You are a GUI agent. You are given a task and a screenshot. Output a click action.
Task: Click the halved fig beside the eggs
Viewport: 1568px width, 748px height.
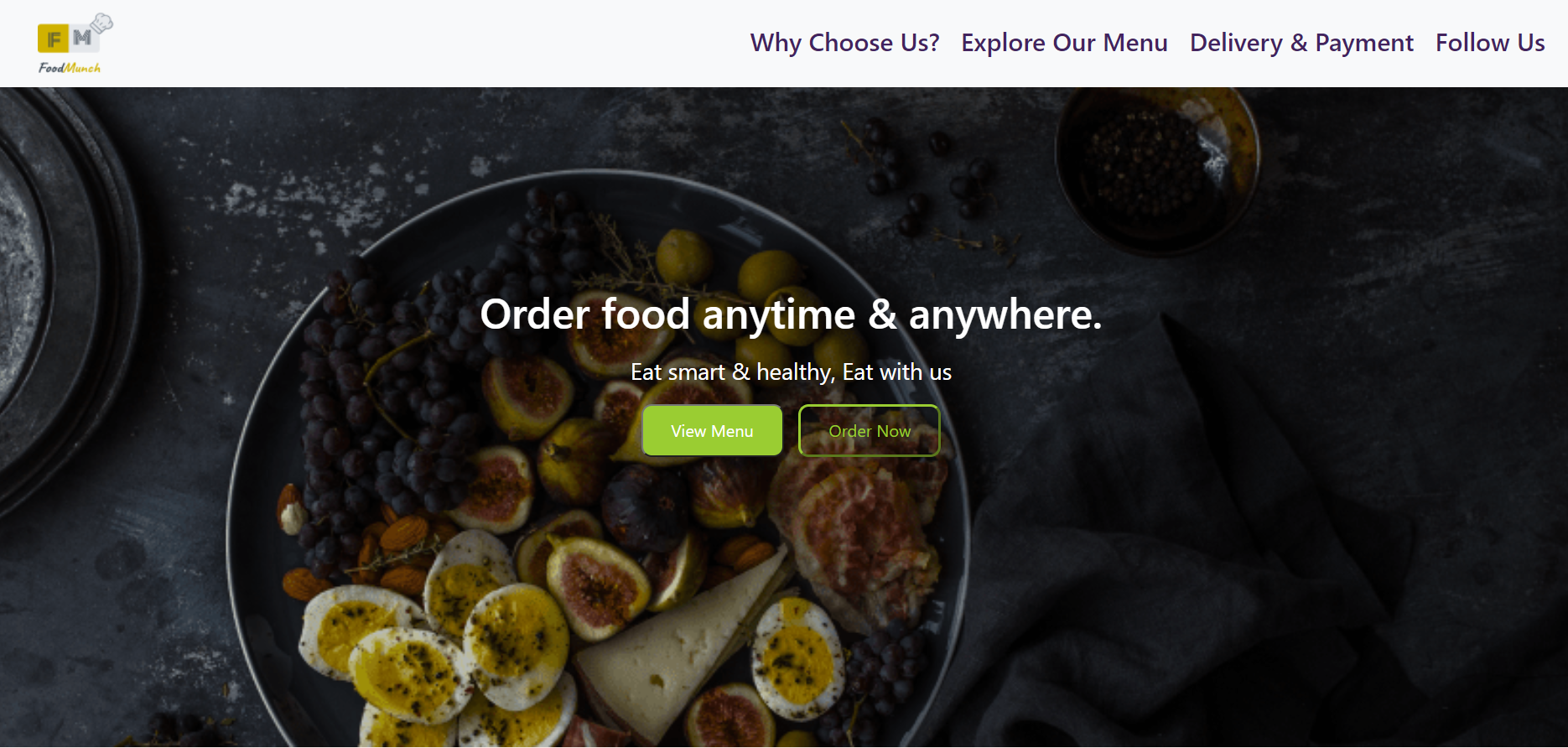[597, 587]
